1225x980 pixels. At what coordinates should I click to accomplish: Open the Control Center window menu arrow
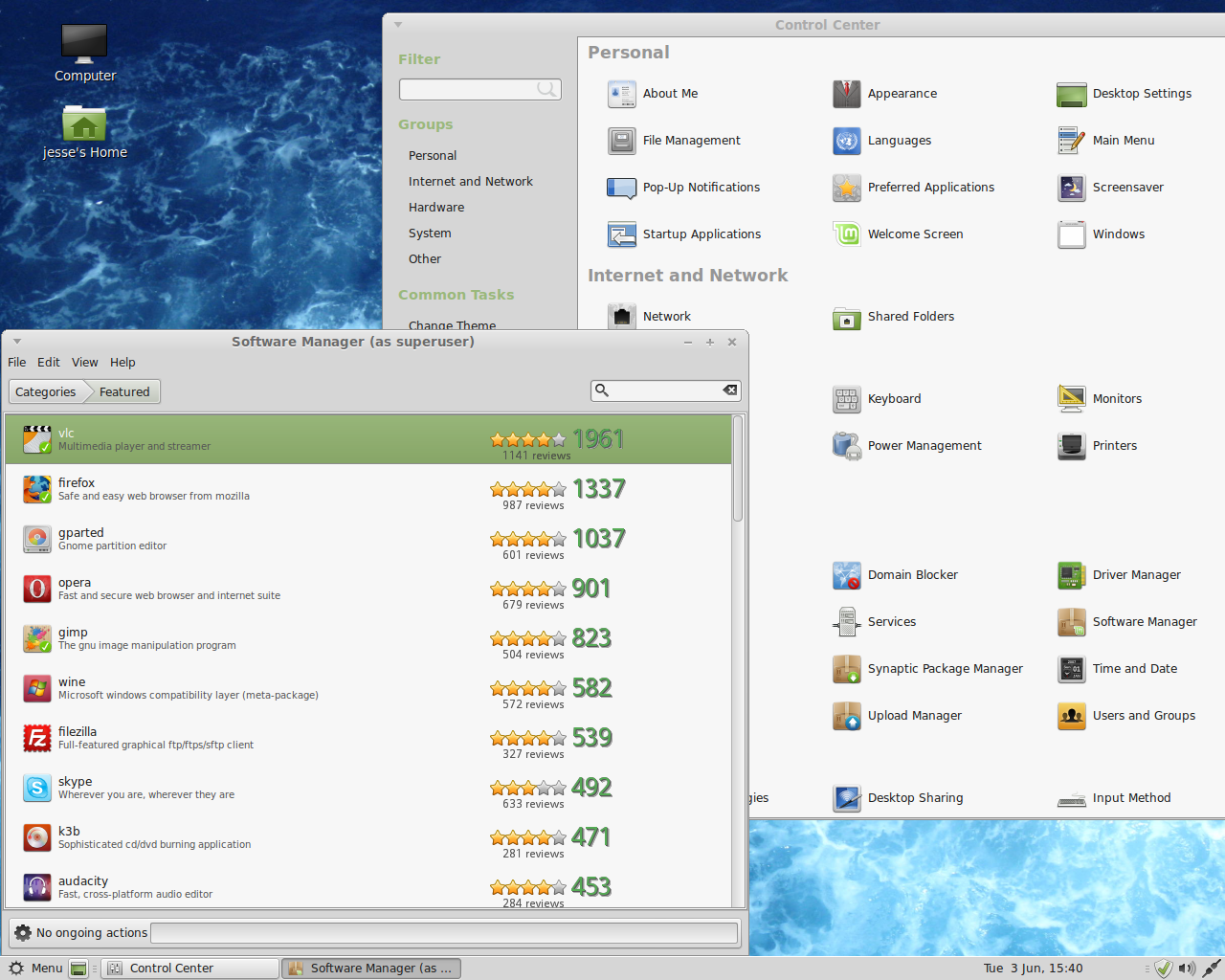(398, 25)
